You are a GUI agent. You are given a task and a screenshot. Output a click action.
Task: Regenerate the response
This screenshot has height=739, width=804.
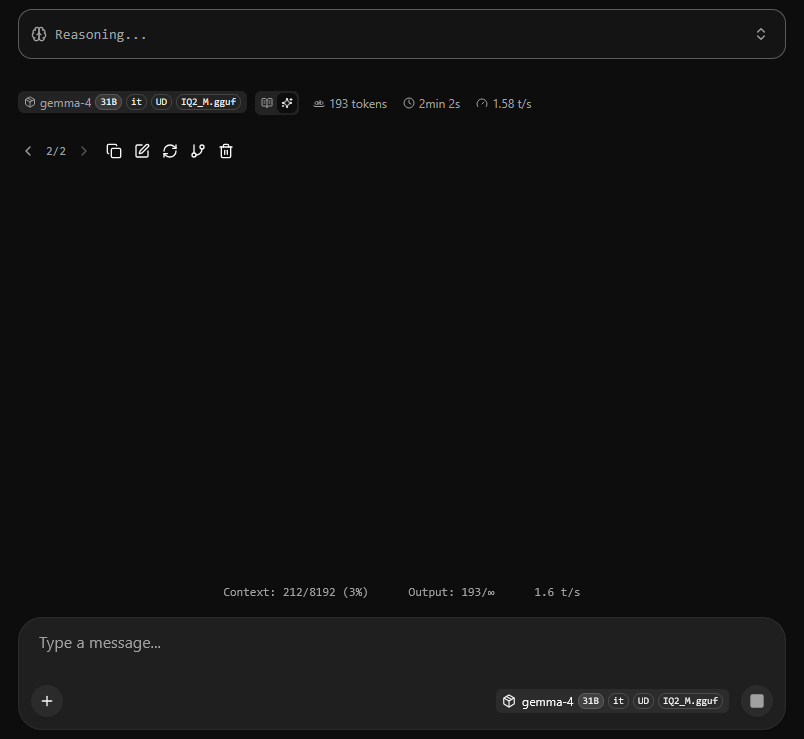(170, 151)
